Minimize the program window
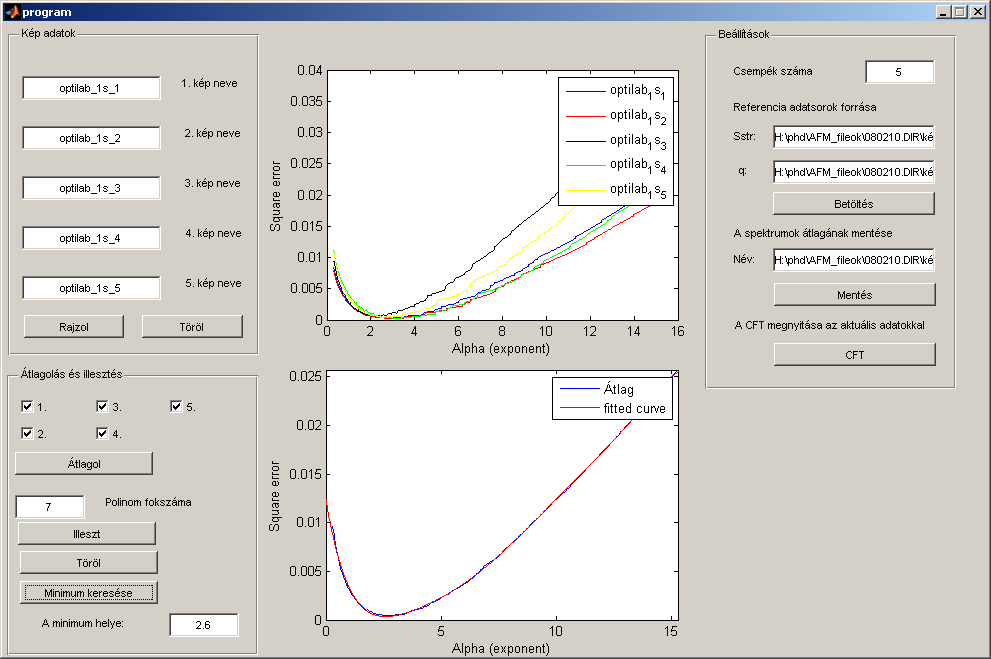 943,11
